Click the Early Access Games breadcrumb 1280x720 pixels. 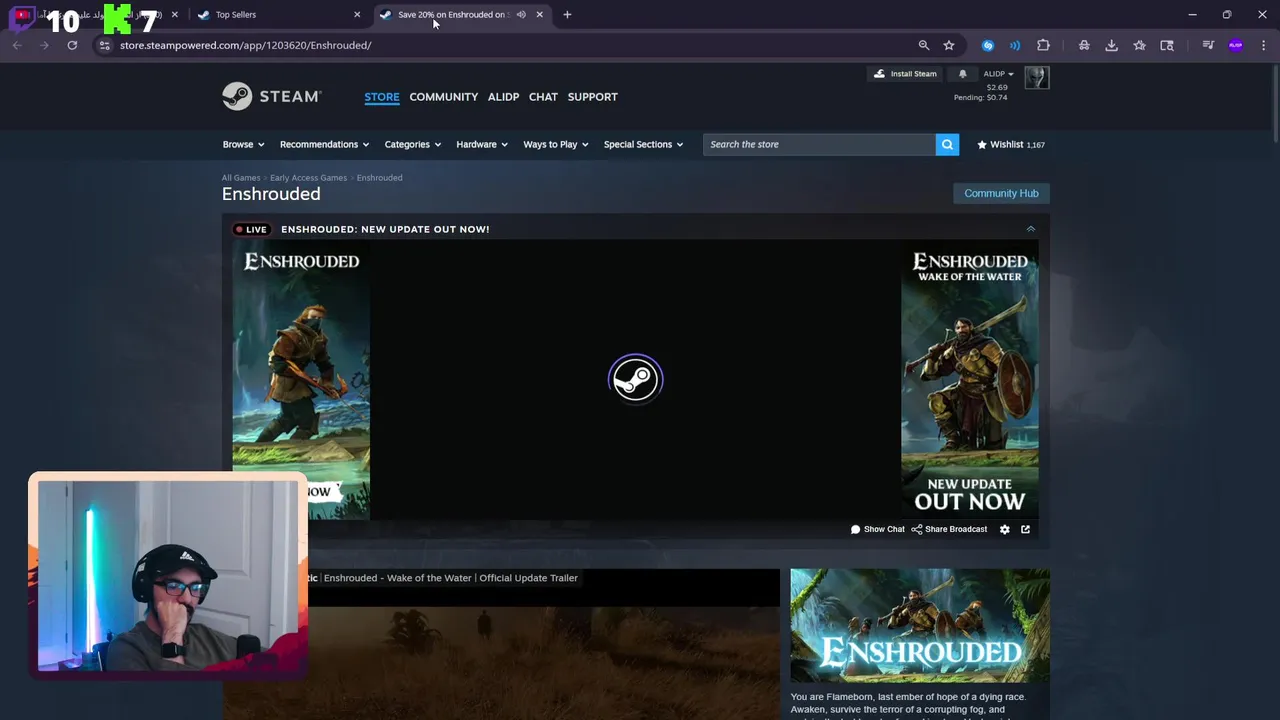coord(308,178)
